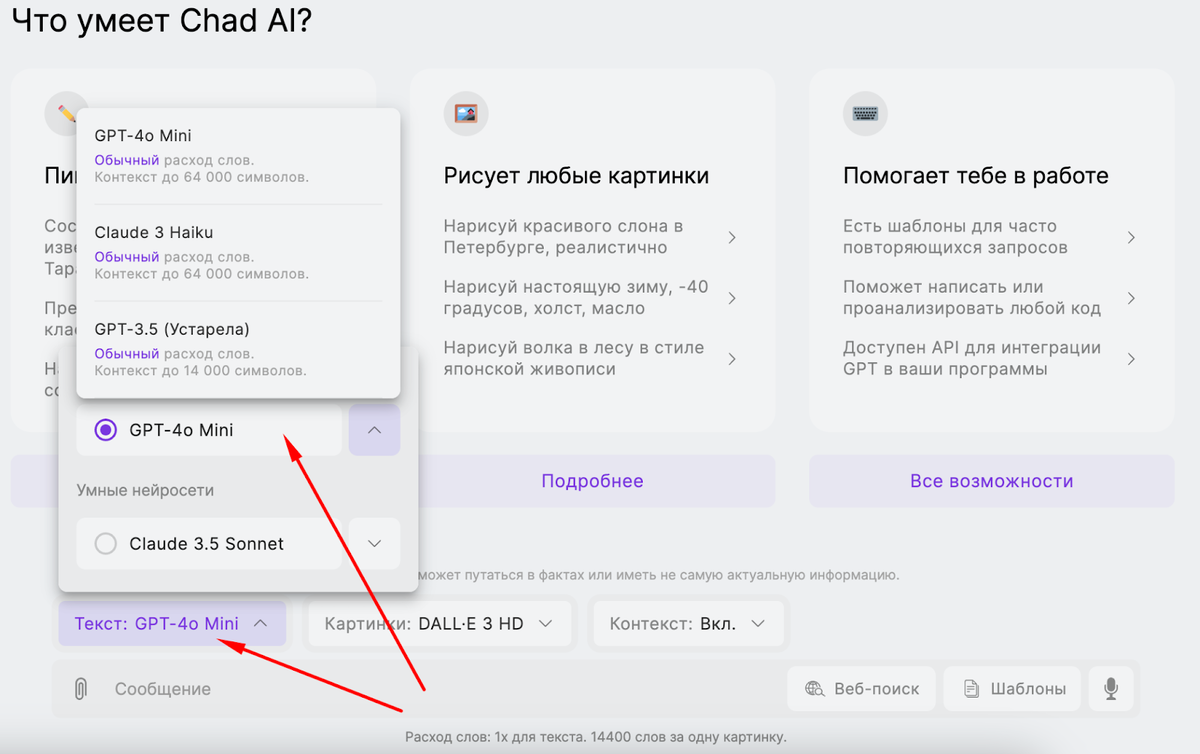
Task: Click the 'Все возможности' button
Action: [x=992, y=481]
